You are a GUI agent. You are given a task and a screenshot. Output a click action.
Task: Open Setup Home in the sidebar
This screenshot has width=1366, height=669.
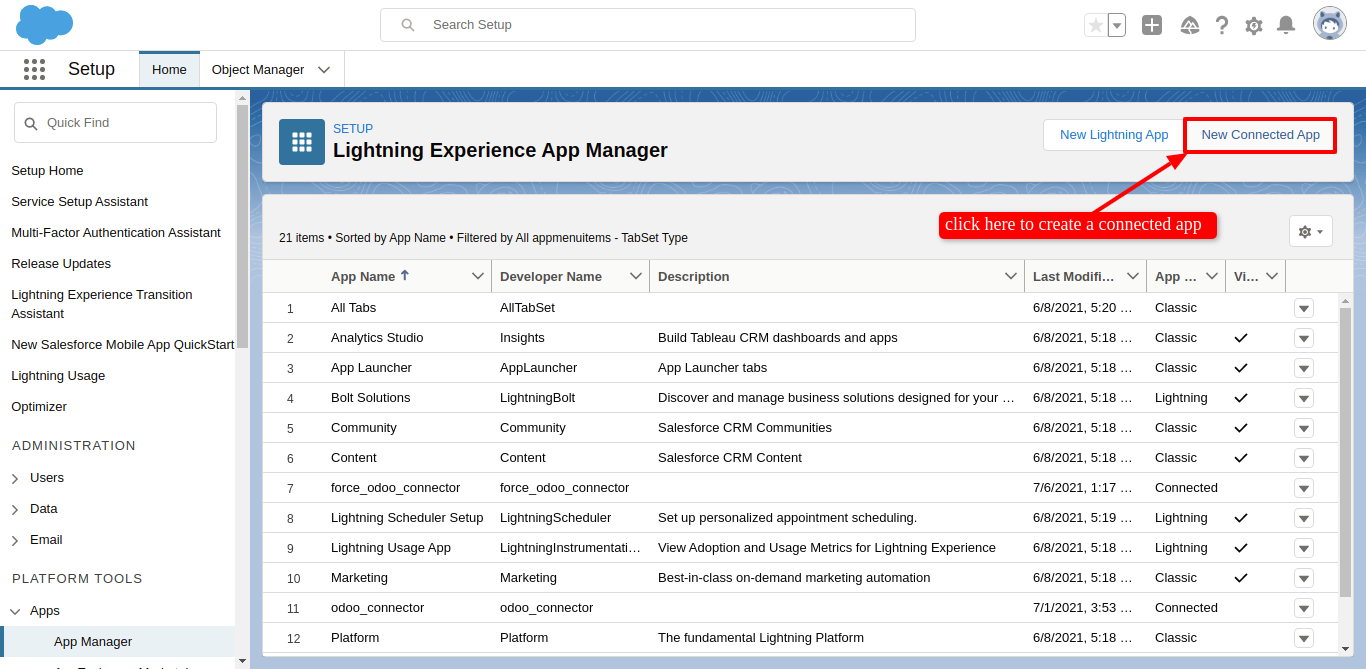[x=47, y=171]
